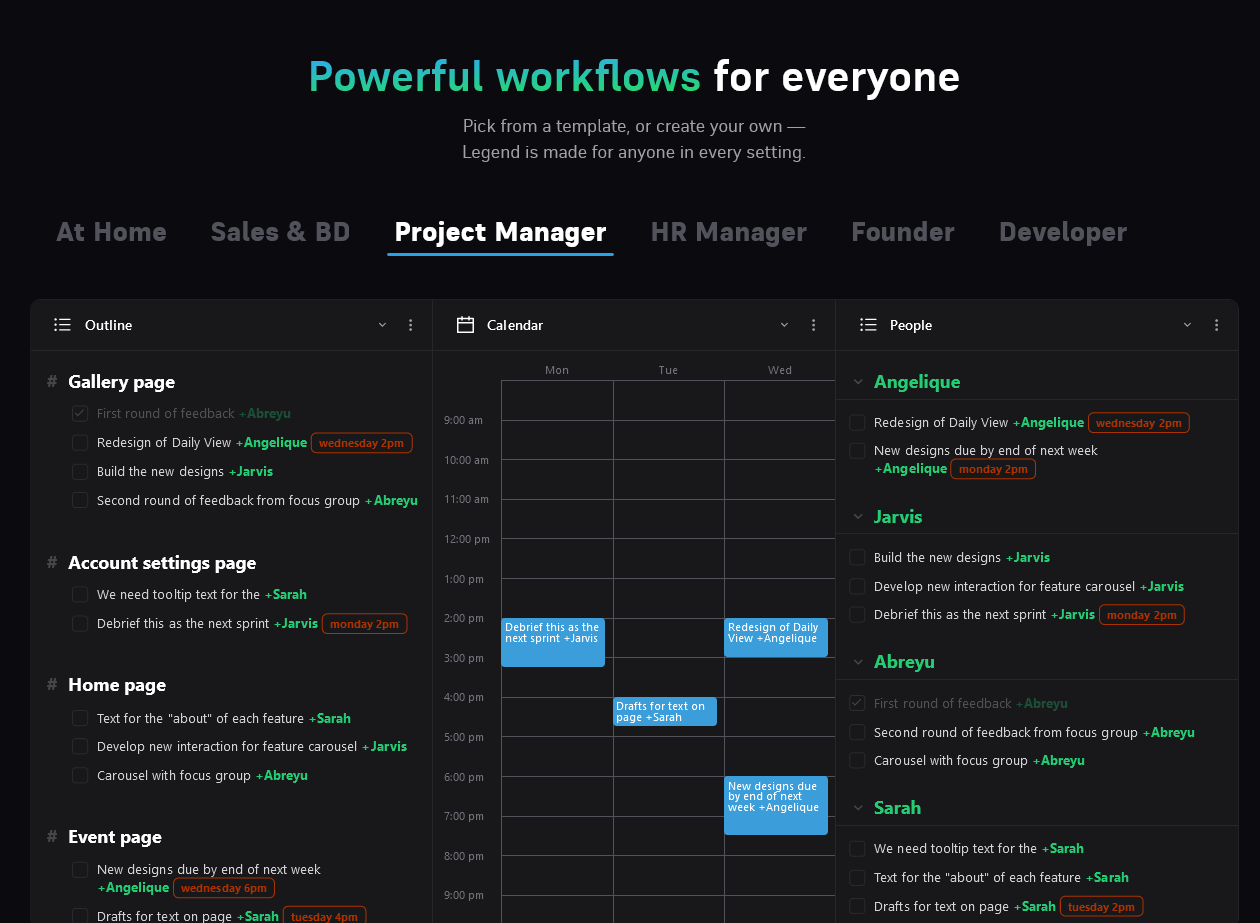The width and height of the screenshot is (1260, 923).
Task: Click the People panel list icon
Action: pyautogui.click(x=868, y=325)
